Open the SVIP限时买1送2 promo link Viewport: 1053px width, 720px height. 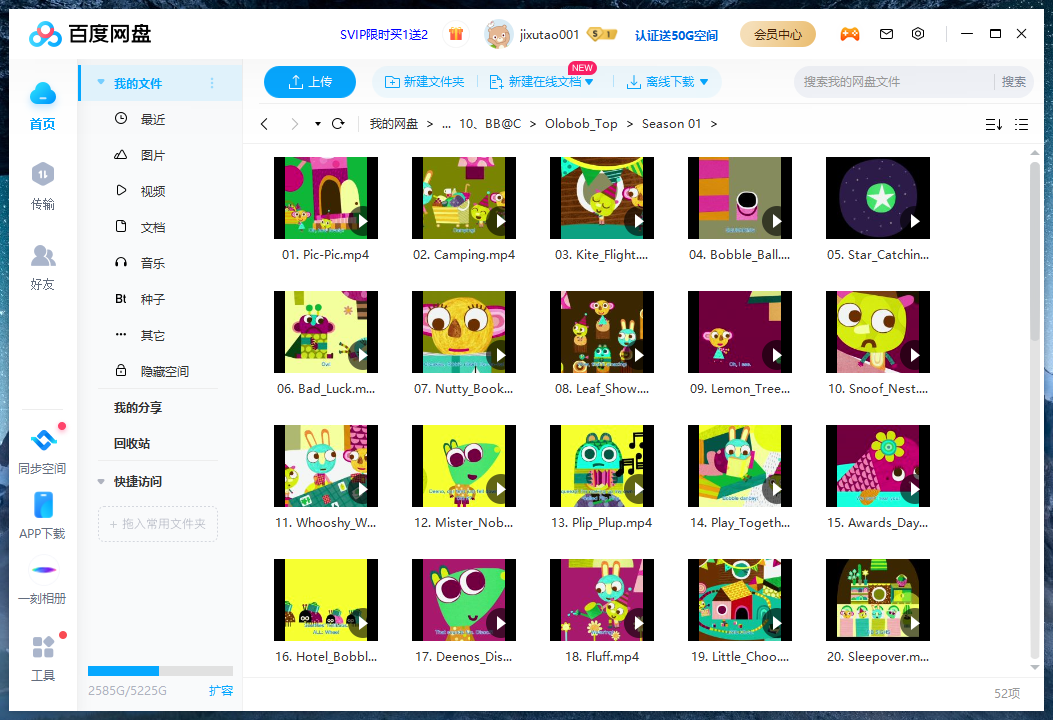coord(383,34)
